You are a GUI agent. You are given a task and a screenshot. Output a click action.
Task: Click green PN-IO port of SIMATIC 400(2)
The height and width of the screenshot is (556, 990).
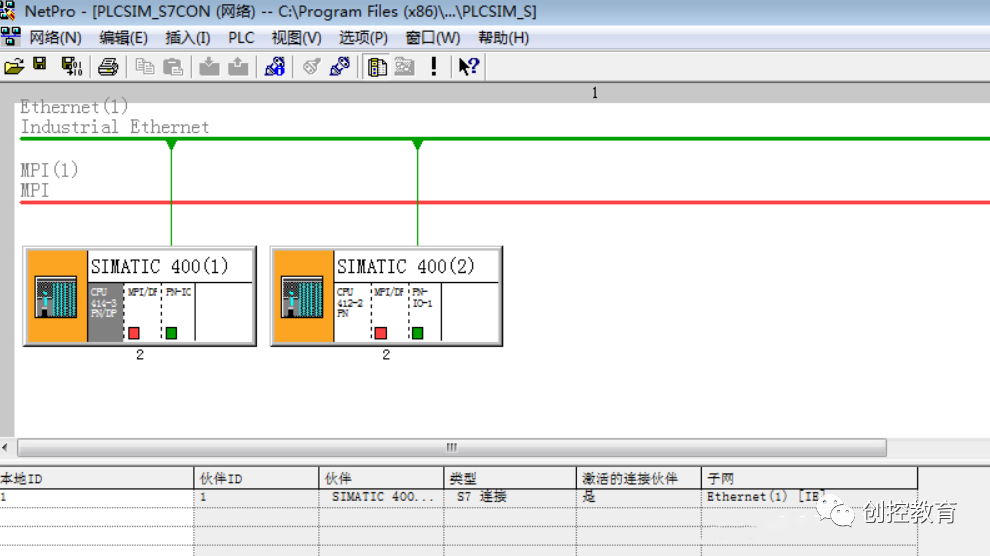click(417, 333)
